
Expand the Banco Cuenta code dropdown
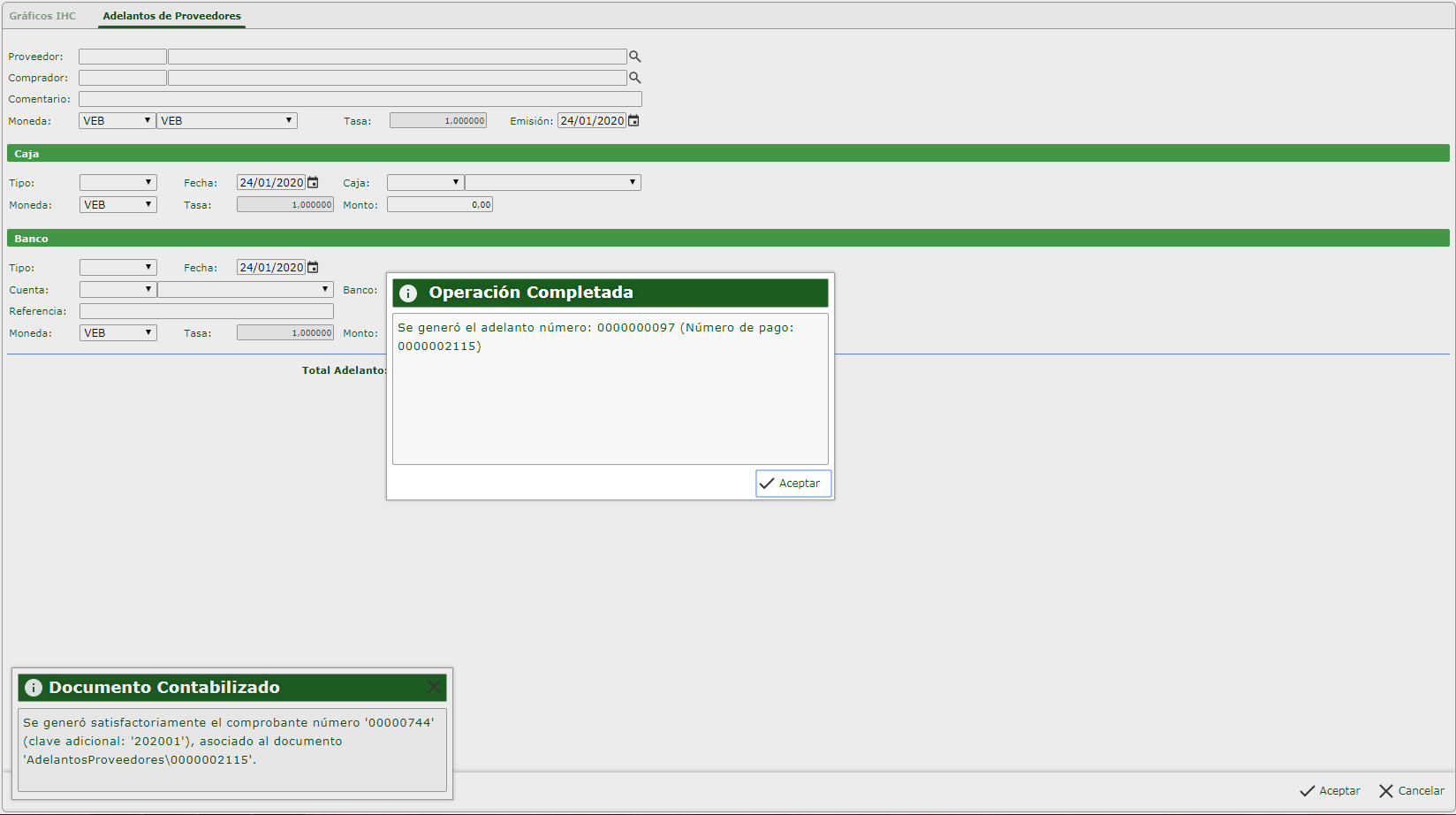118,290
